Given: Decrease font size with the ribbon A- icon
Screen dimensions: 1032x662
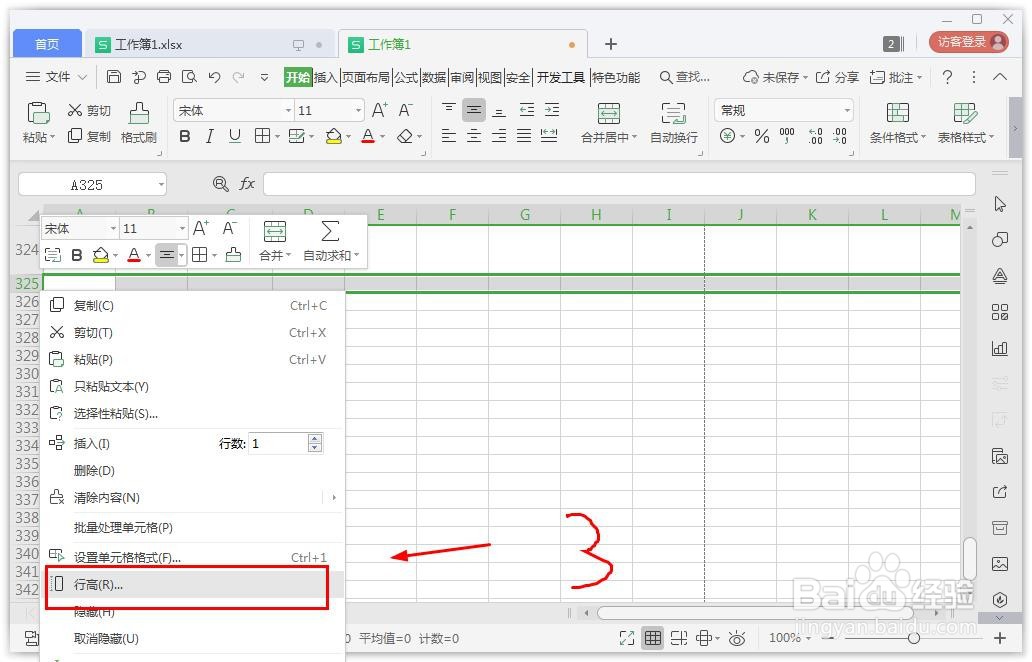Looking at the screenshot, I should (x=405, y=110).
